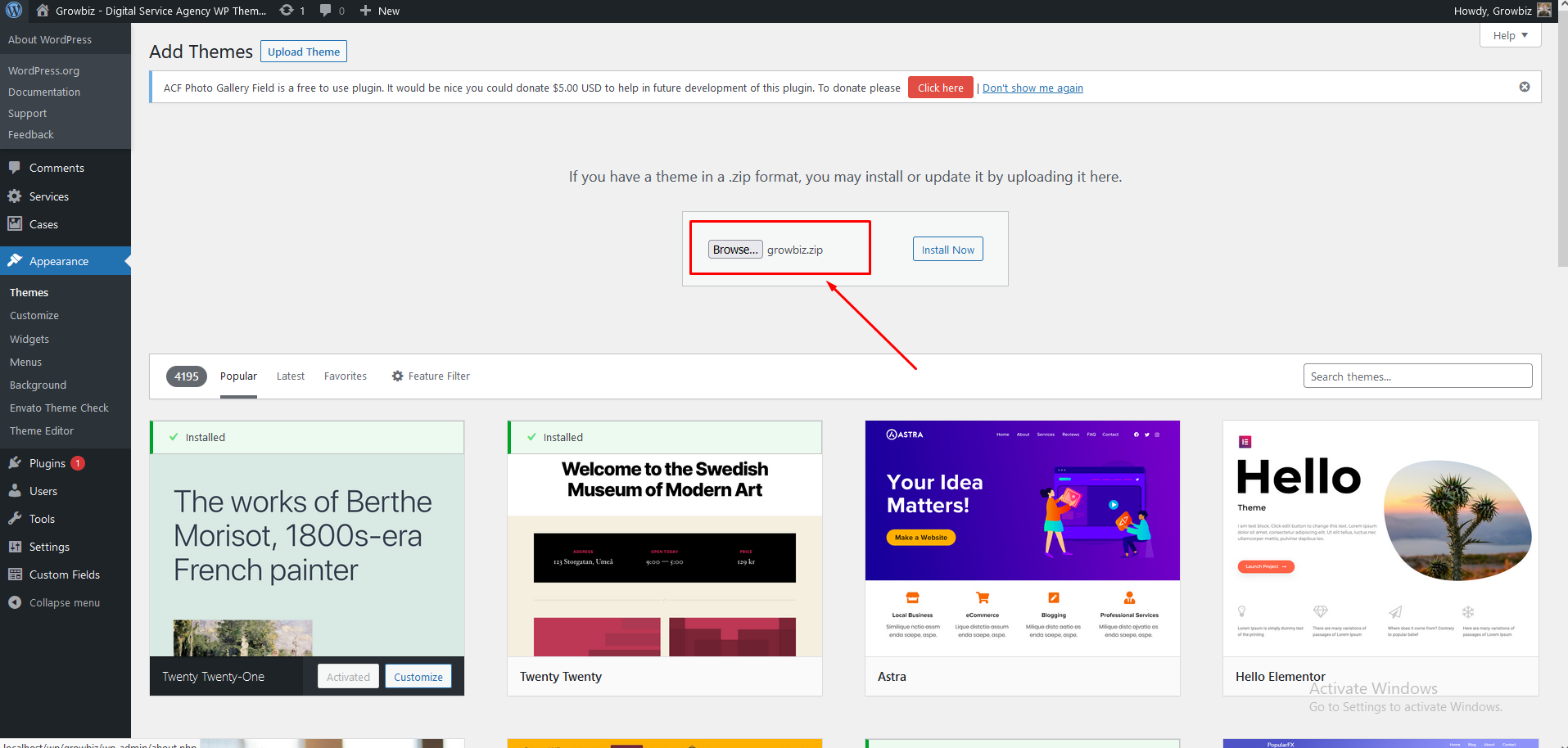Click the Feature Filter gear icon
Screen dimensions: 1568x748
tap(398, 376)
